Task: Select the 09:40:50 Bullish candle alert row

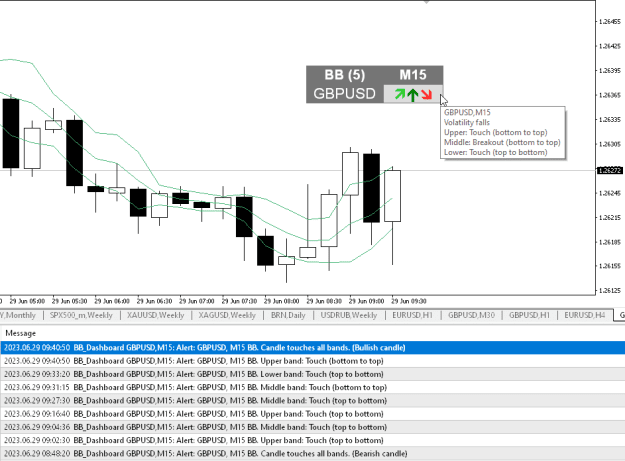Action: [x=312, y=347]
